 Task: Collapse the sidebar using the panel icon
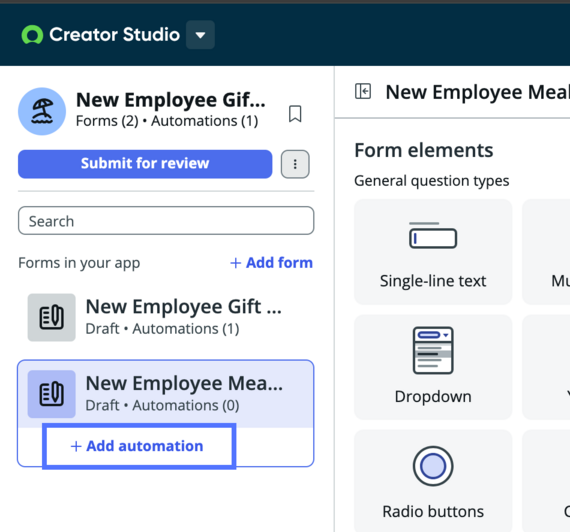pos(363,91)
